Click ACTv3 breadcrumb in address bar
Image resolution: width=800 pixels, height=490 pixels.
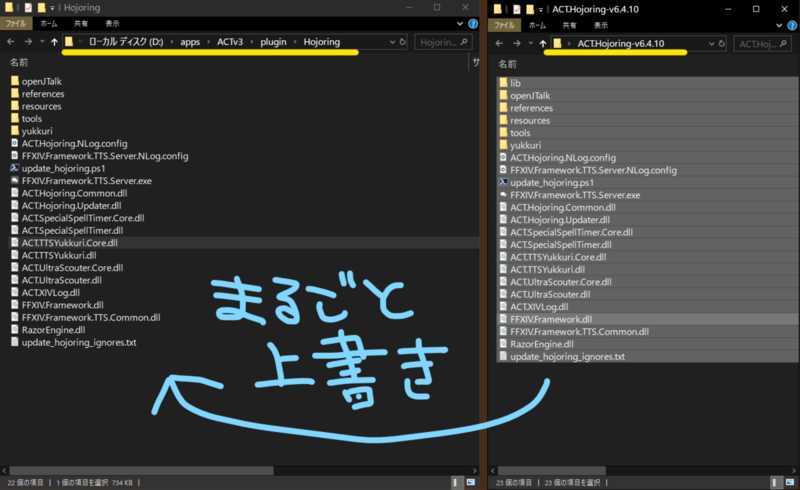230,42
